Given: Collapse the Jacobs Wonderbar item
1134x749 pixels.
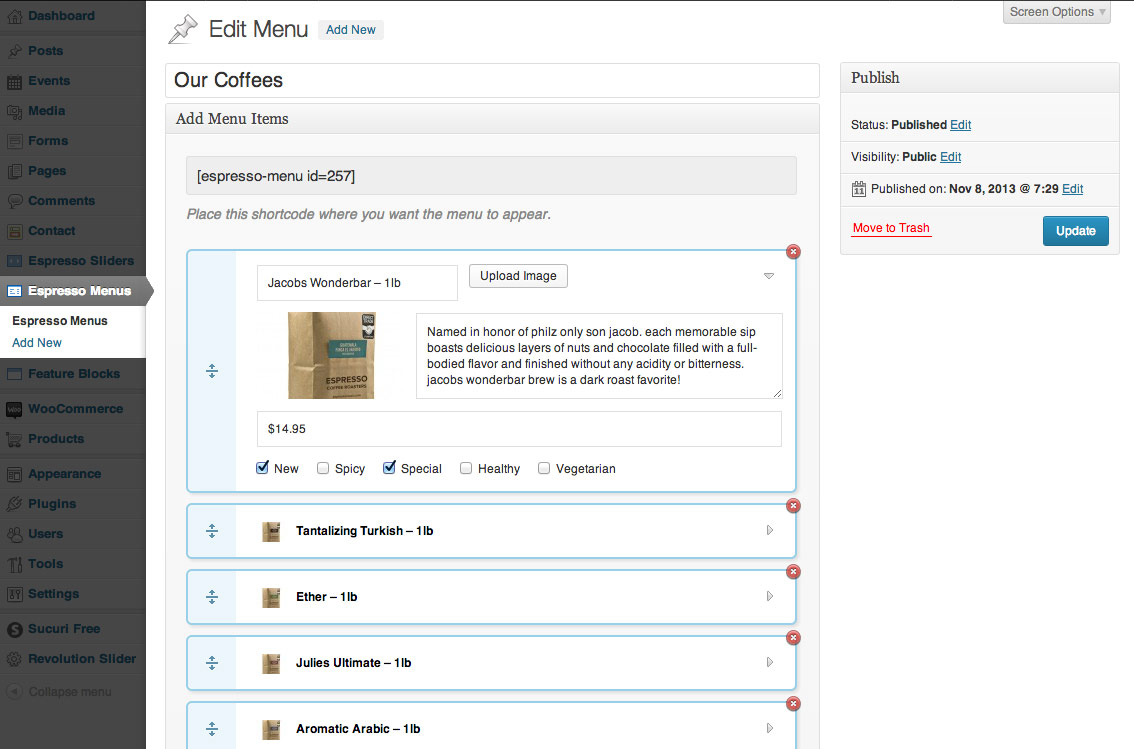Looking at the screenshot, I should coord(769,276).
